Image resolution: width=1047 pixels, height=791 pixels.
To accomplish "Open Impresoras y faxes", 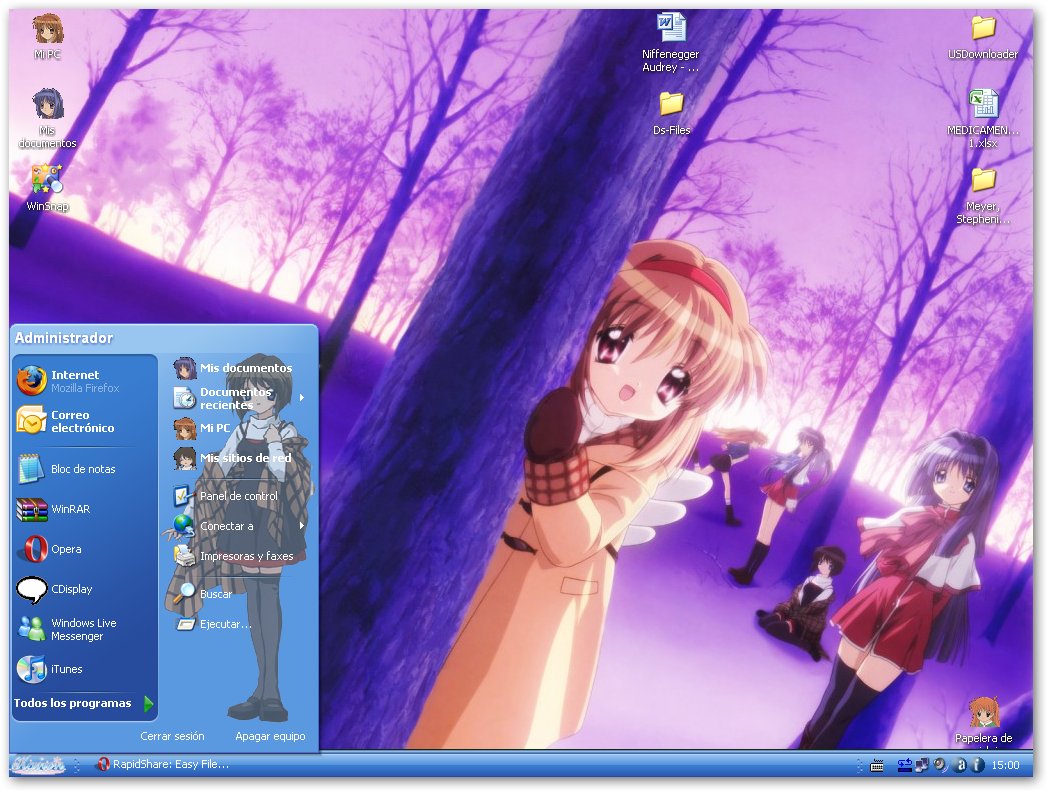I will (x=239, y=556).
